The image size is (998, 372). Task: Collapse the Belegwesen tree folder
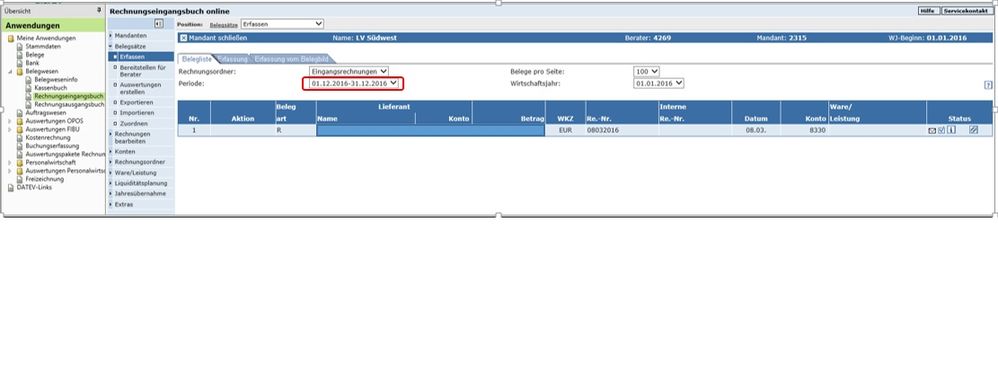coord(10,71)
